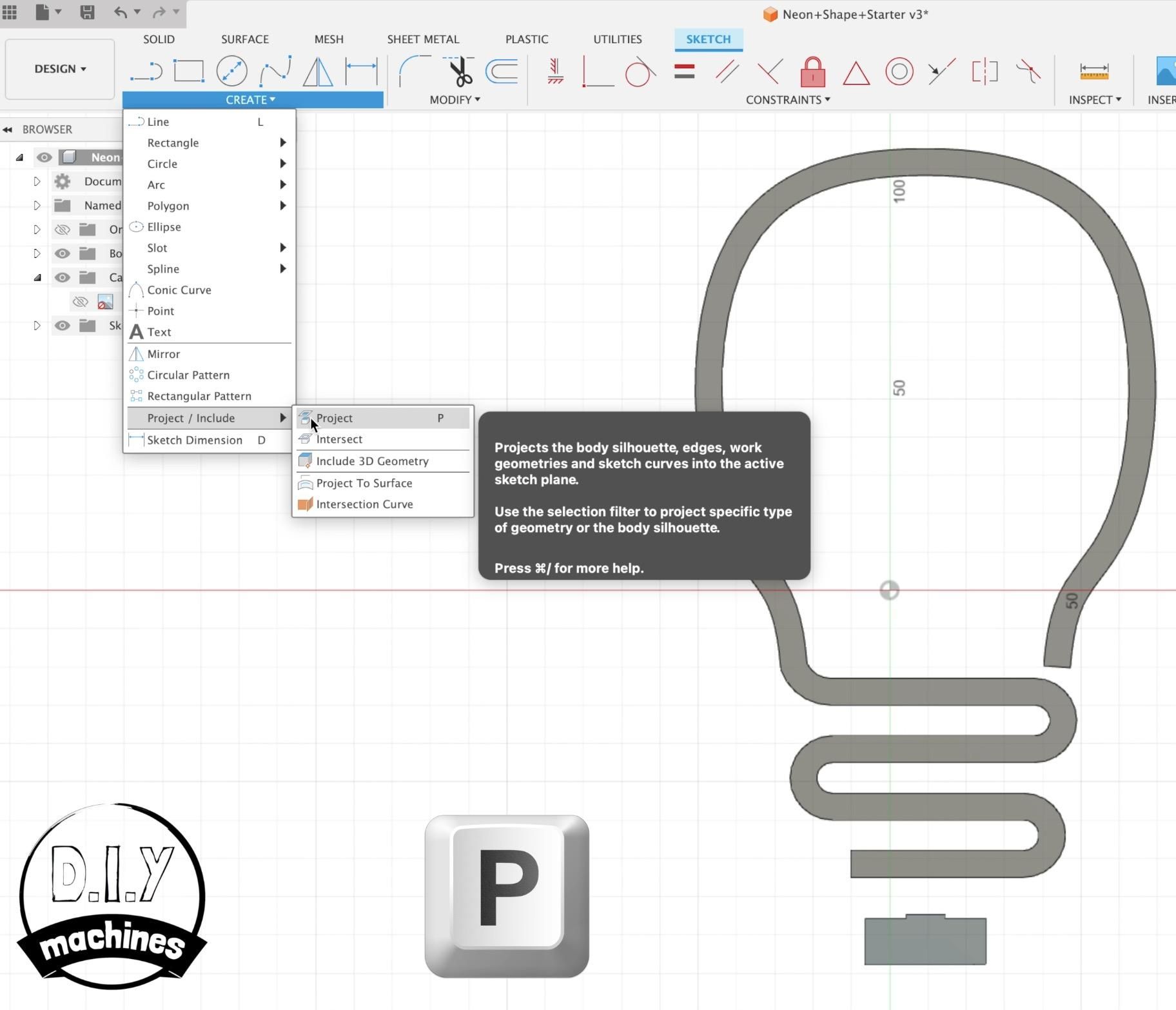Collapse the Browser panel
Viewport: 1176px width, 1010px height.
coord(8,129)
